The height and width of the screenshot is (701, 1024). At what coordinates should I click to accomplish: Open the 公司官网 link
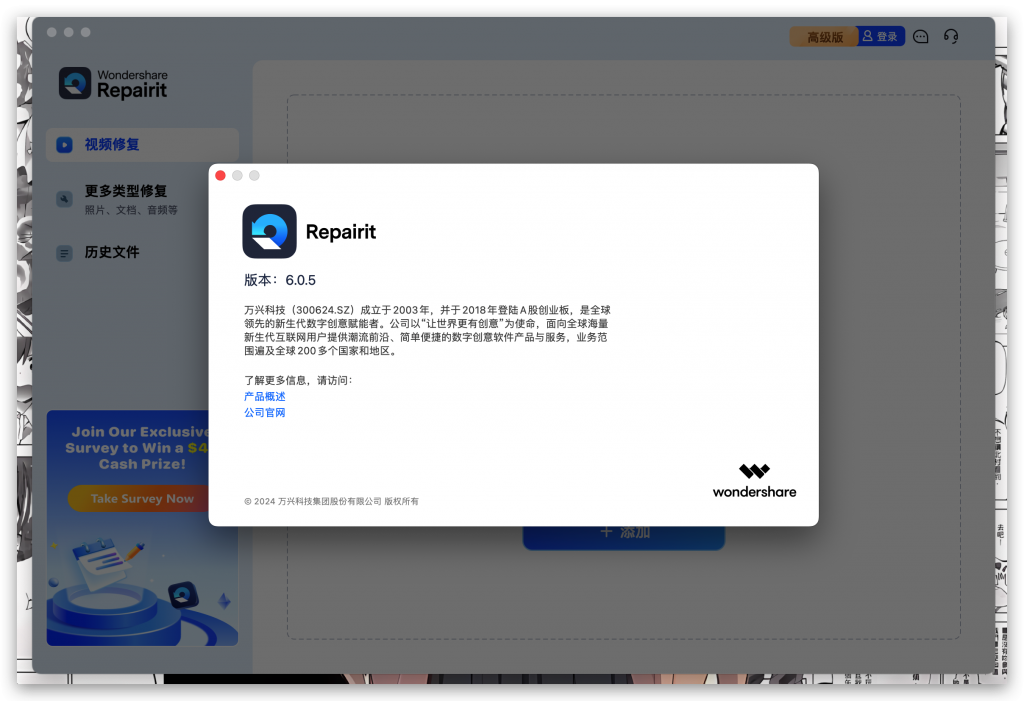click(x=264, y=412)
